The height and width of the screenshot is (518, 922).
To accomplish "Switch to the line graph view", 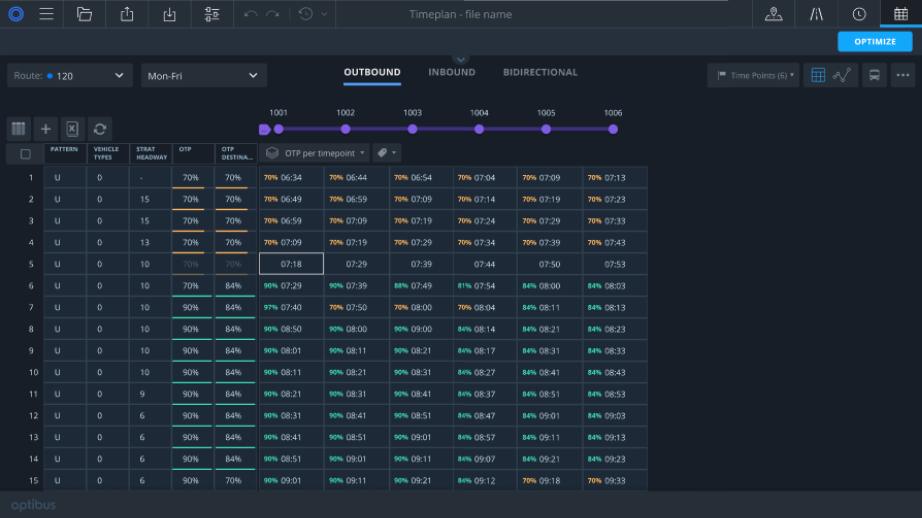I will 843,75.
